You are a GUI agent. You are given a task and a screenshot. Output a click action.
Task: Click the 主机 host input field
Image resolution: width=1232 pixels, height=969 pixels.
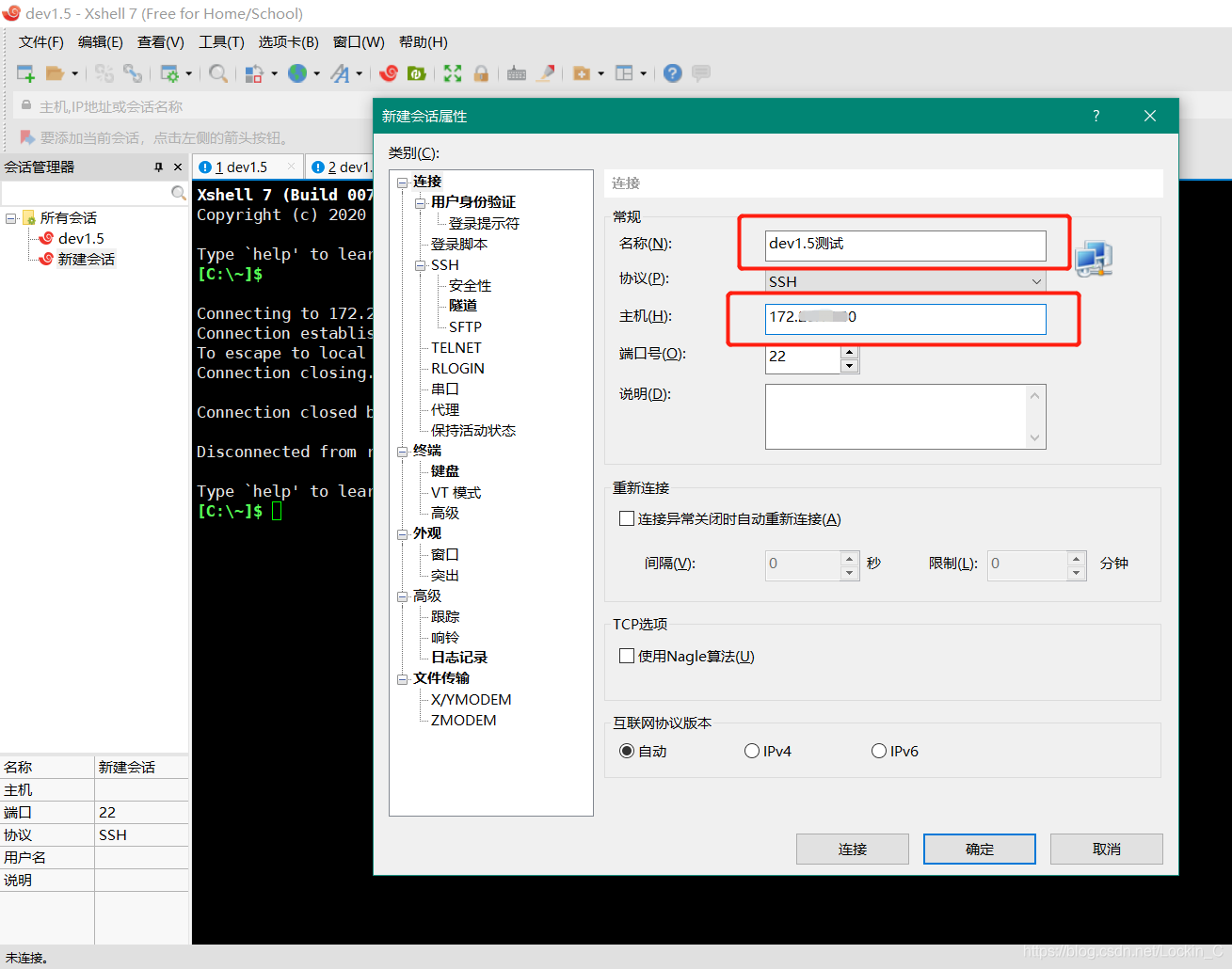[x=905, y=318]
